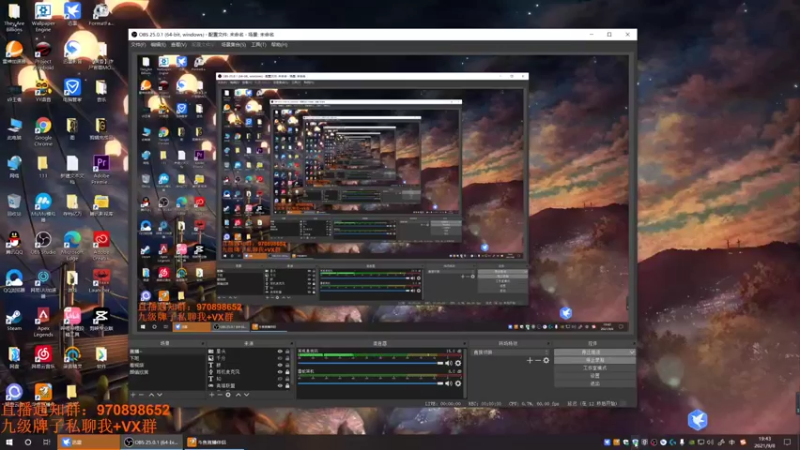Open the 工具(T) menu in OBS
800x450 pixels.
[258, 45]
